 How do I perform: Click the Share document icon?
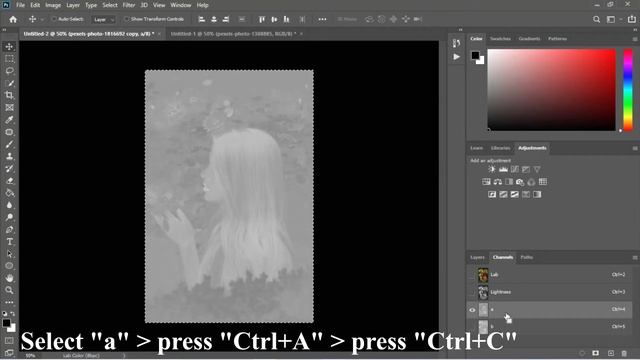(x=632, y=19)
